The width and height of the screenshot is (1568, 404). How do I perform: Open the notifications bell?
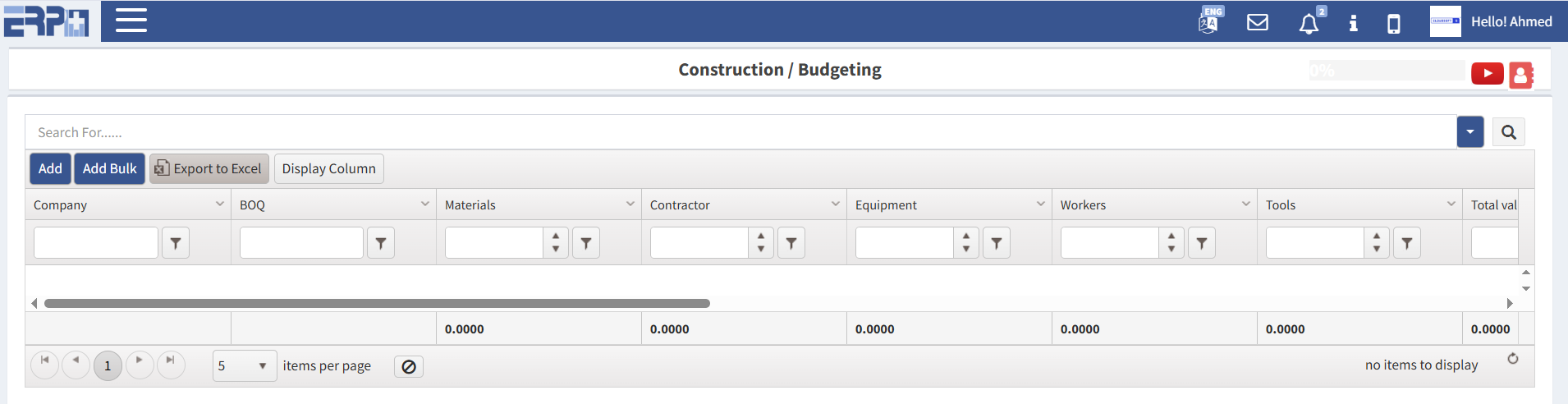coord(1309,24)
